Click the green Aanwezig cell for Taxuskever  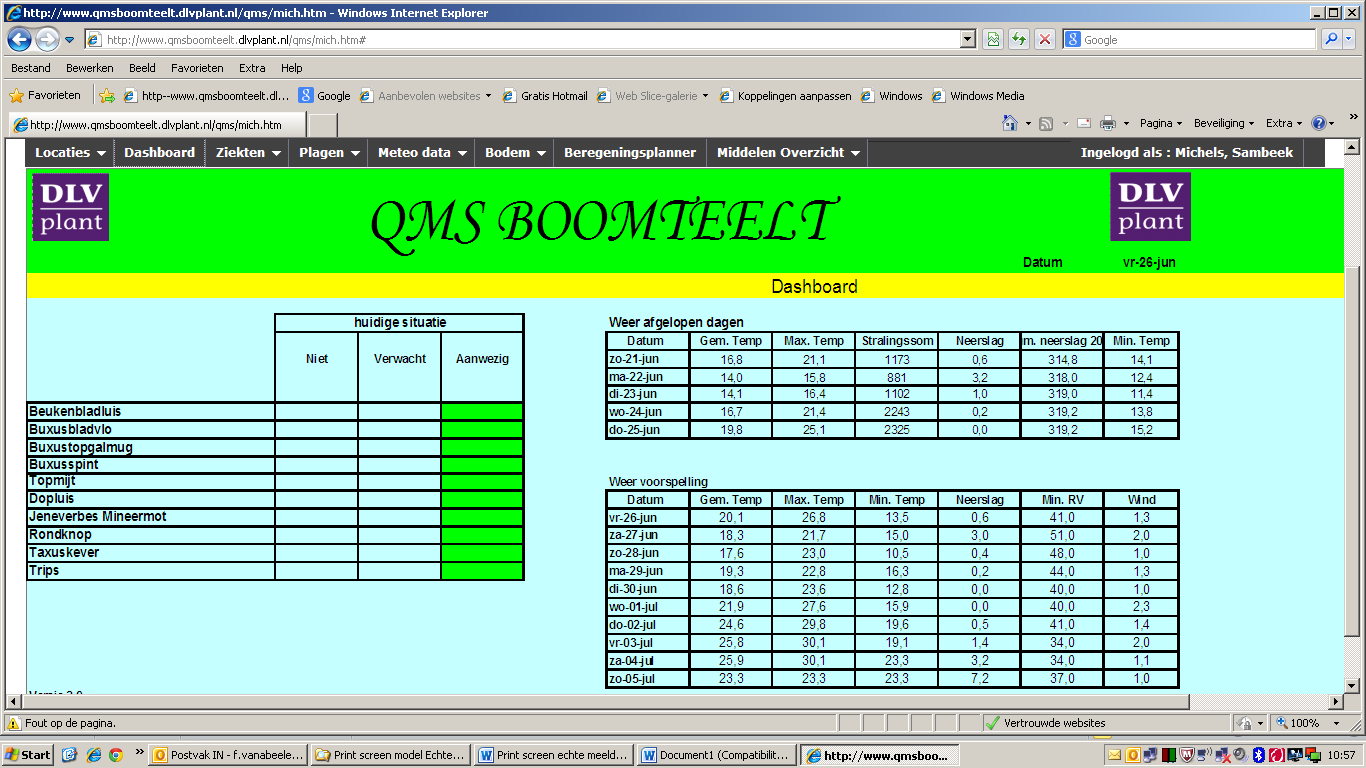click(x=482, y=553)
